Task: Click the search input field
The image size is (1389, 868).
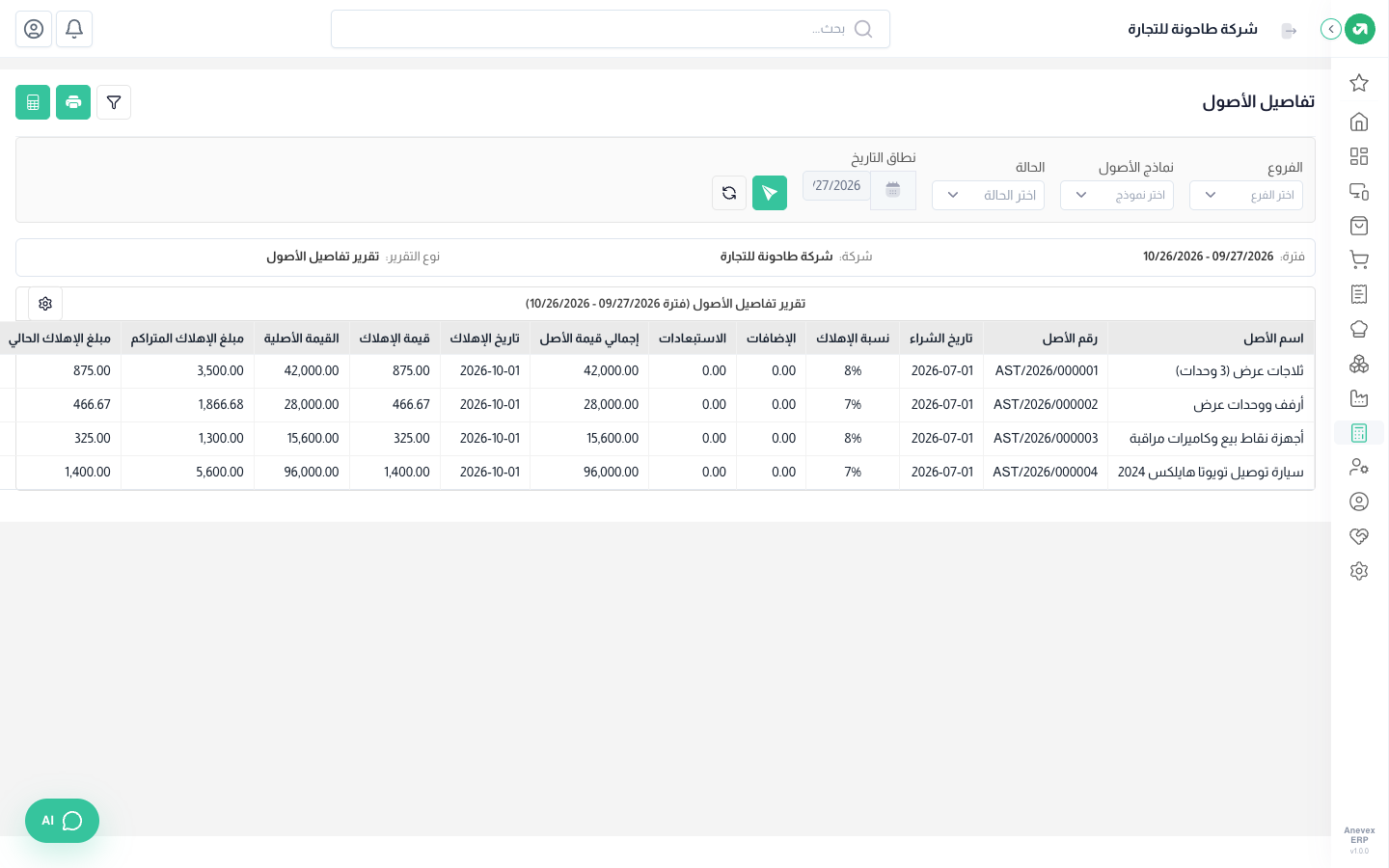Action: click(611, 29)
